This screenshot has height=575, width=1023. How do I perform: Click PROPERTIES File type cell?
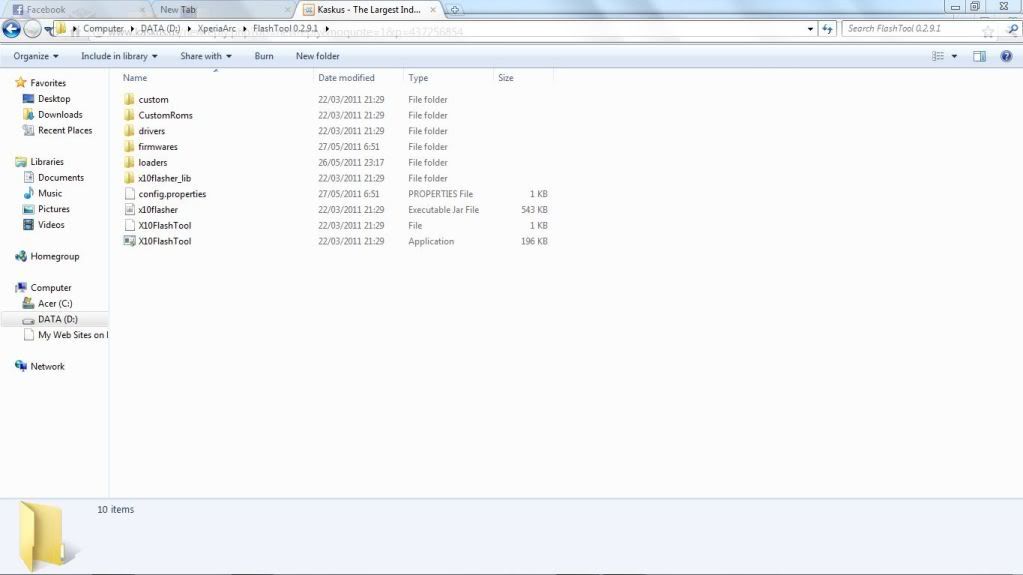tap(440, 194)
